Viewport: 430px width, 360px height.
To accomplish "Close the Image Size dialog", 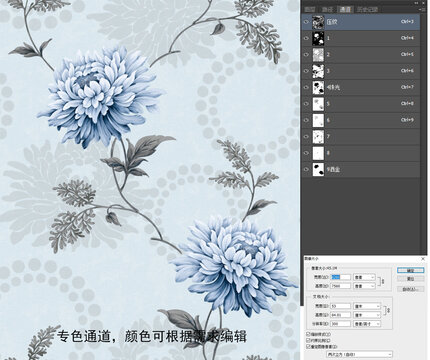I will tap(423, 259).
